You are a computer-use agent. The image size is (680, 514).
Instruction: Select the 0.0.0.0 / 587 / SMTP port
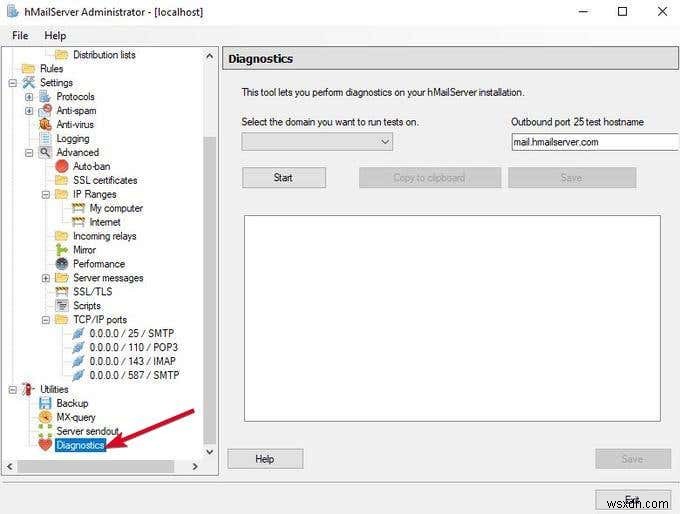(x=134, y=375)
